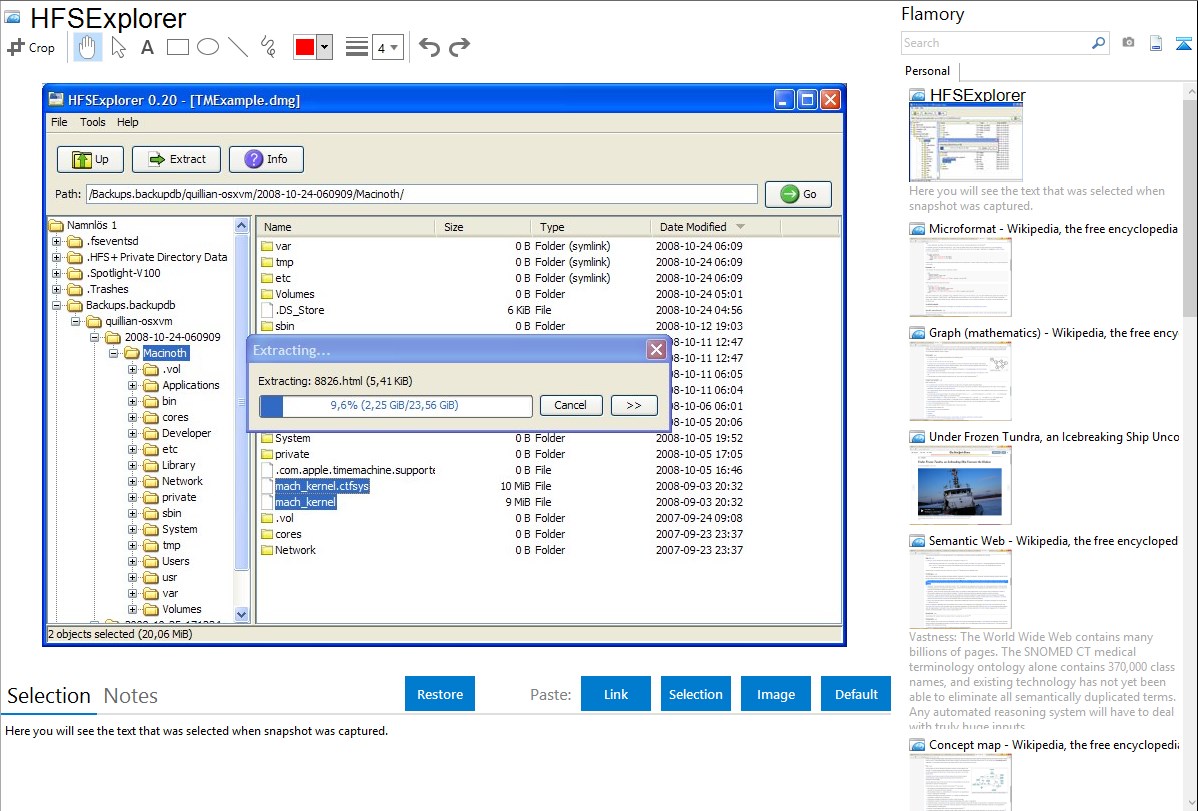Select the Network folder icon in tree
This screenshot has height=811, width=1198.
coord(151,482)
